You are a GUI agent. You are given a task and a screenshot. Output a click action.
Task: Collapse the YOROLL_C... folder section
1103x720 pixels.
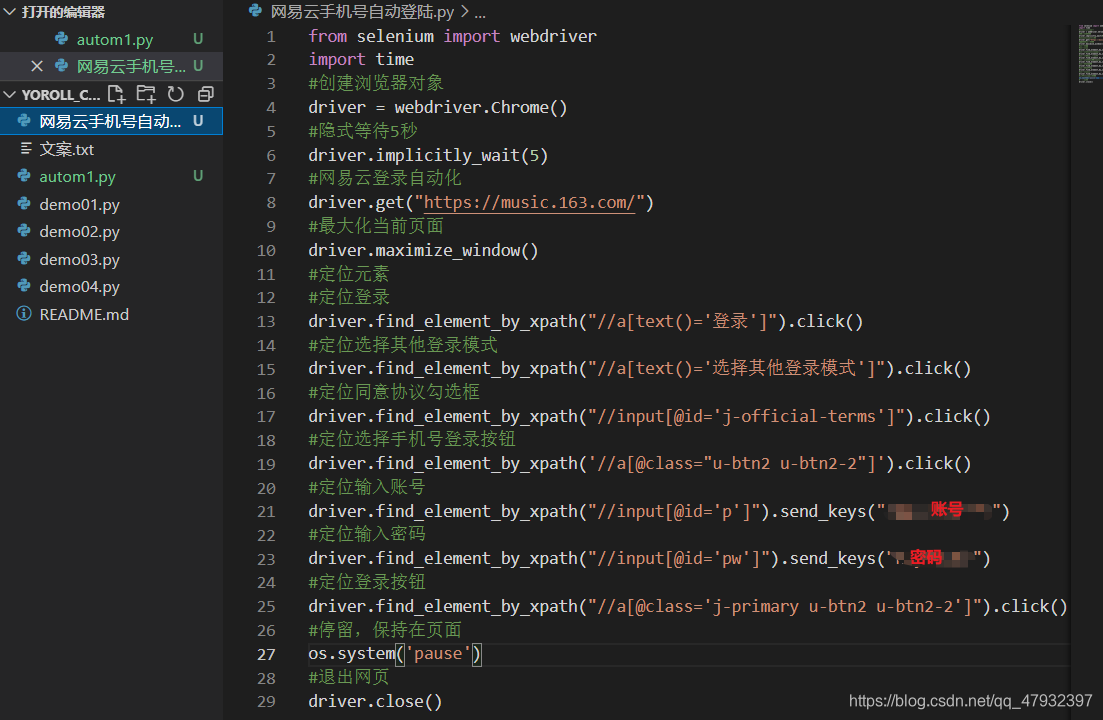click(x=9, y=94)
